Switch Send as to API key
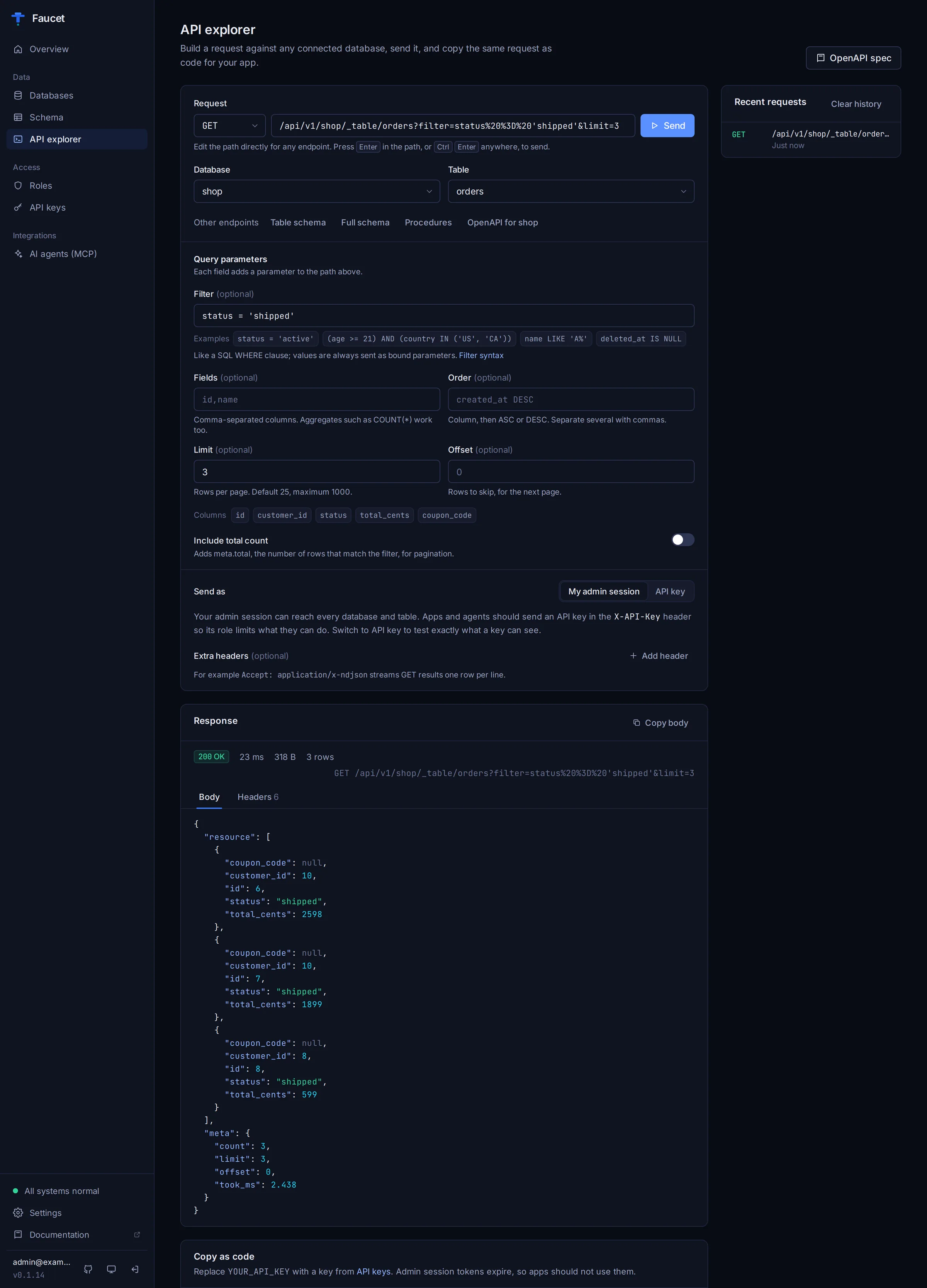The image size is (927, 1288). tap(670, 592)
